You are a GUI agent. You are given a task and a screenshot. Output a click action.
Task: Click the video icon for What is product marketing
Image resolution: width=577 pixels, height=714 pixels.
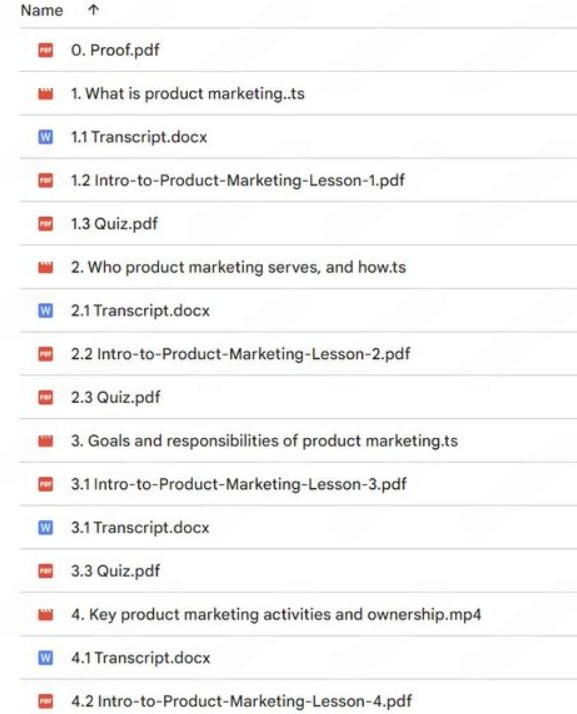point(45,94)
